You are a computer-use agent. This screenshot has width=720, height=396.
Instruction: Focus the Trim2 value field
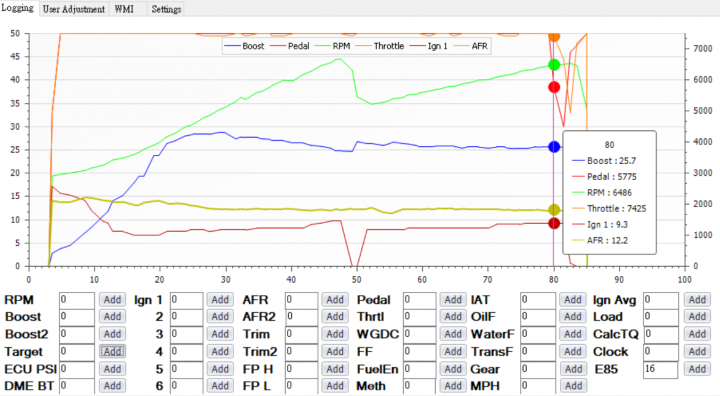click(x=301, y=352)
